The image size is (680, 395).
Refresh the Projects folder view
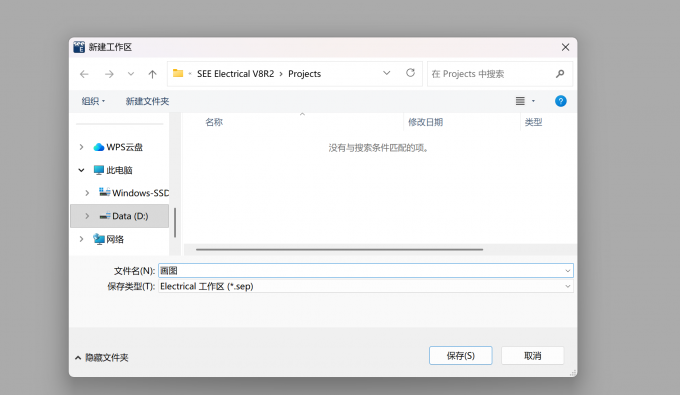coord(410,73)
